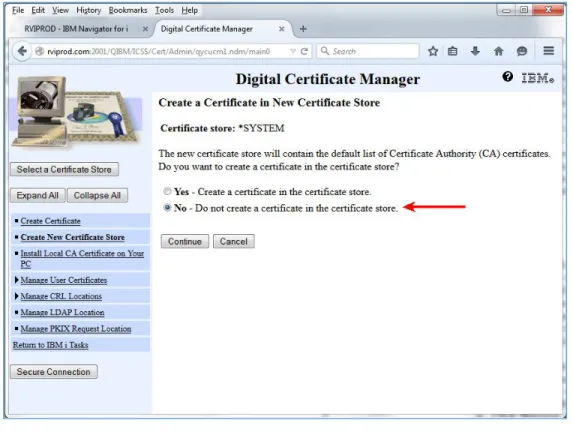
Task: Click the Continue button
Action: pos(185,241)
